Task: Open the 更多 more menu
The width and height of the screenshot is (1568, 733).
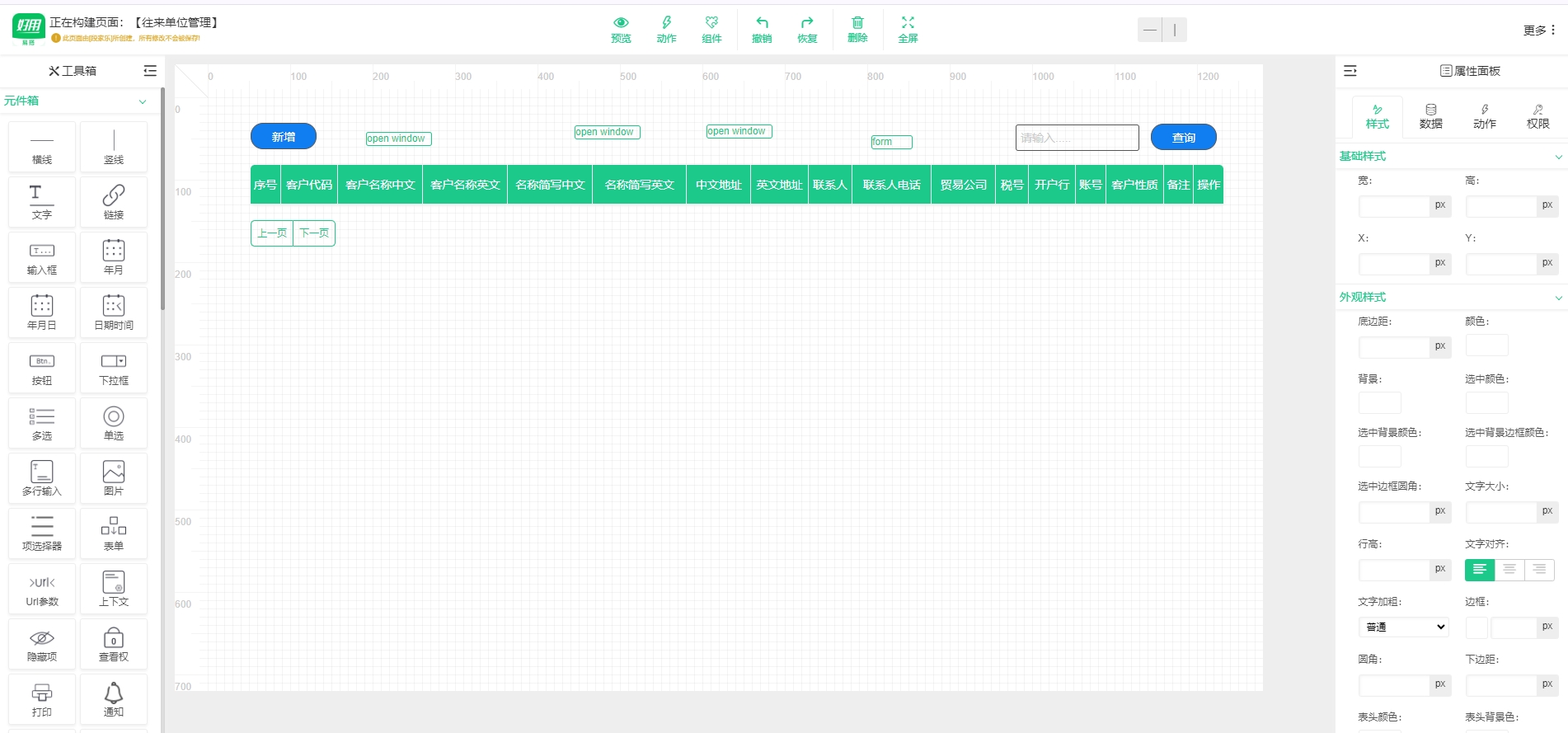Action: [1539, 30]
